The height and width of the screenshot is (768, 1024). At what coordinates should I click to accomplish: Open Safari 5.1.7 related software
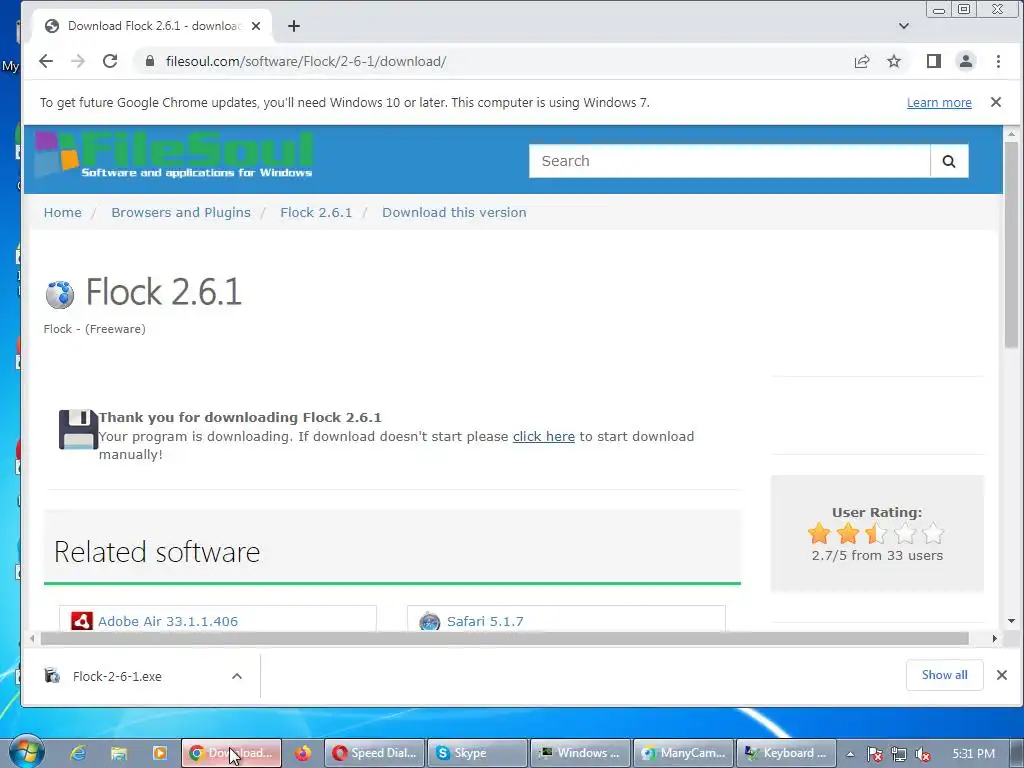[x=485, y=621]
